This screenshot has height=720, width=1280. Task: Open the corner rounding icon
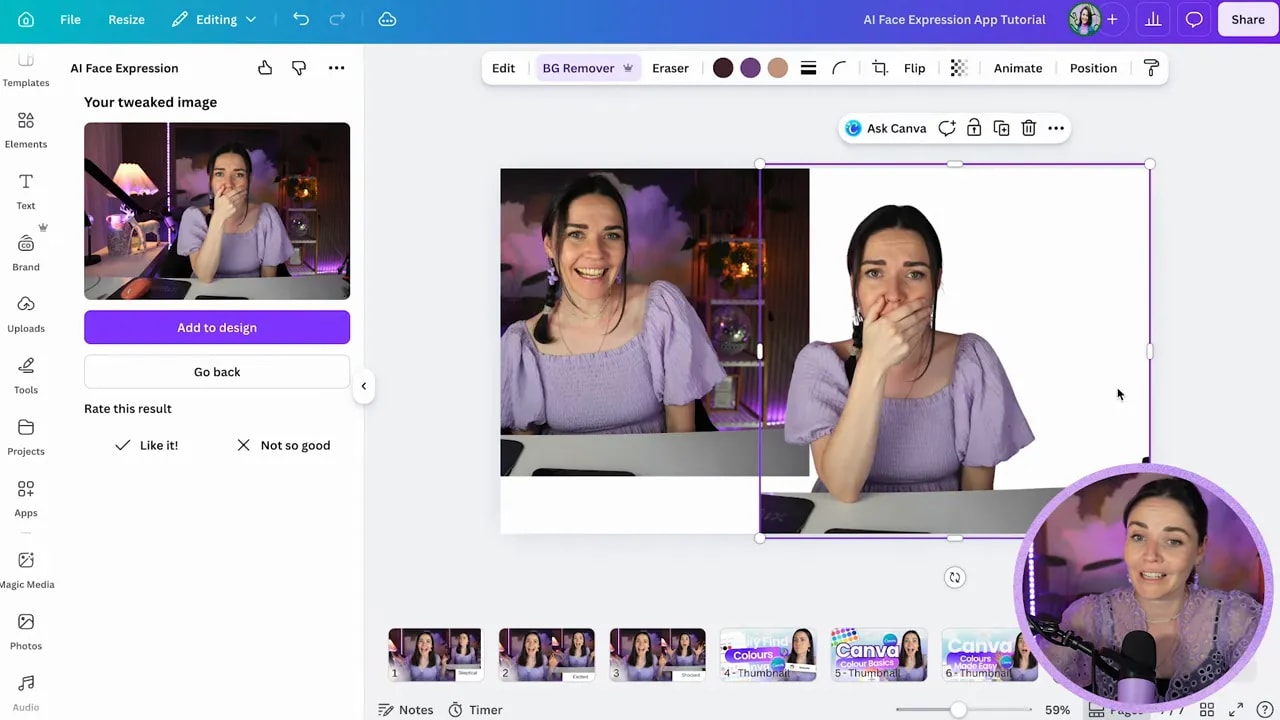[x=839, y=68]
